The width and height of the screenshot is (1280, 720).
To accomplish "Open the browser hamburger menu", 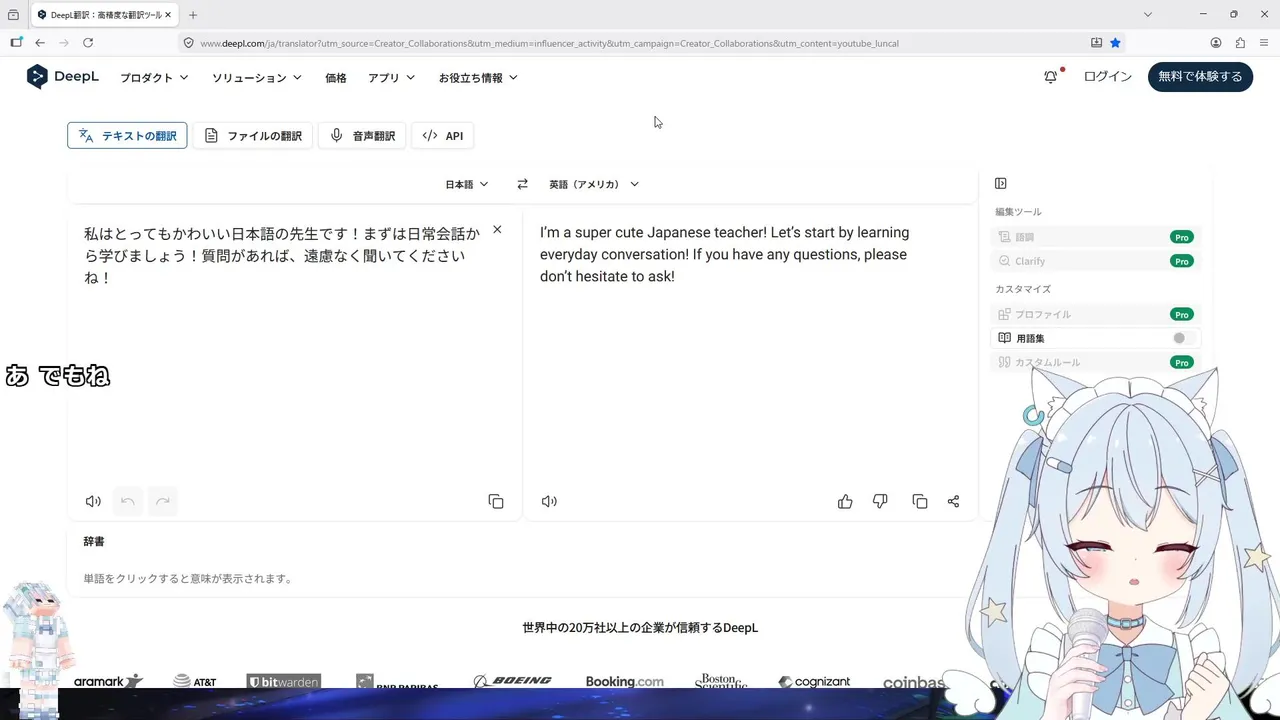I will click(x=1264, y=43).
